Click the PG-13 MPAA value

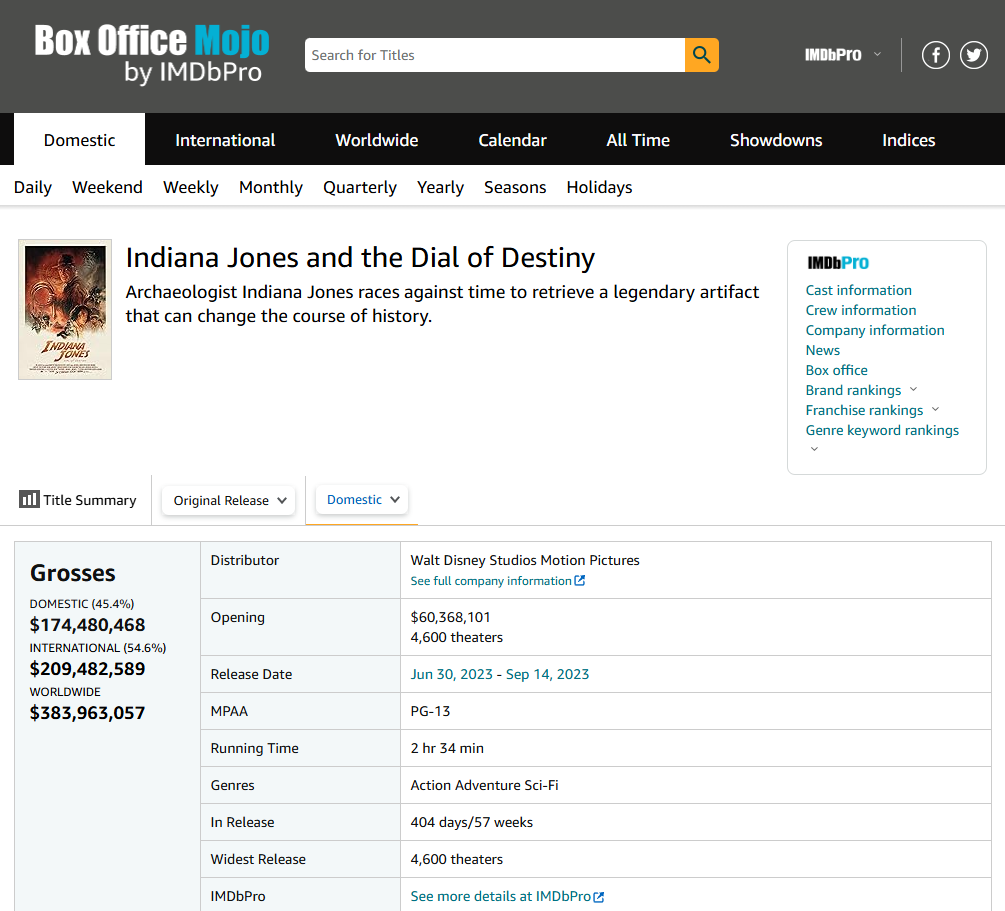click(x=430, y=711)
